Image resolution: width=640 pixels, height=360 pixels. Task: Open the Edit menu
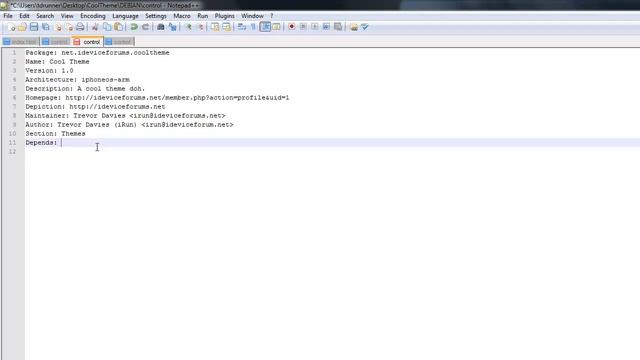(24, 16)
